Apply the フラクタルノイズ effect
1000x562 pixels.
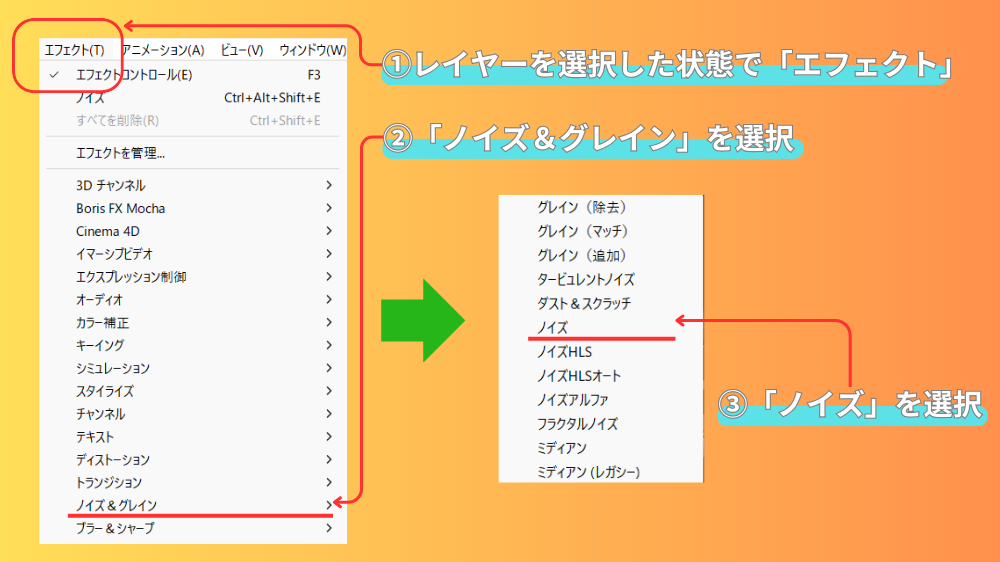coord(577,424)
